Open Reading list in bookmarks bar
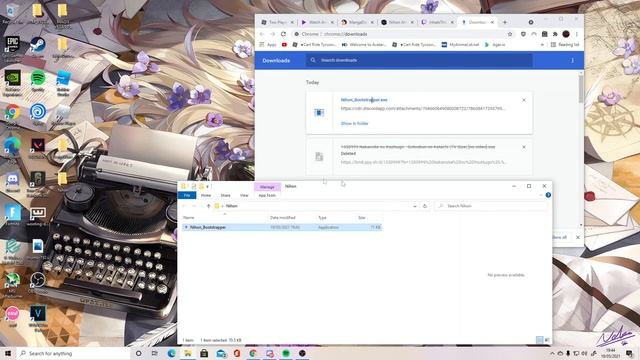Image resolution: width=640 pixels, height=360 pixels. pyautogui.click(x=565, y=45)
